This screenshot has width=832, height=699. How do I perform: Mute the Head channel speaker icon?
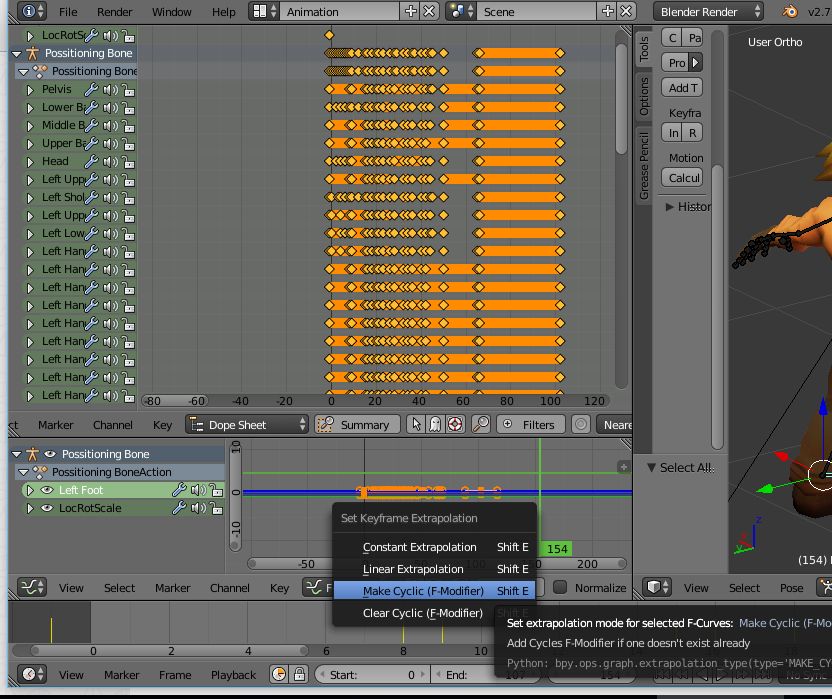[110, 161]
